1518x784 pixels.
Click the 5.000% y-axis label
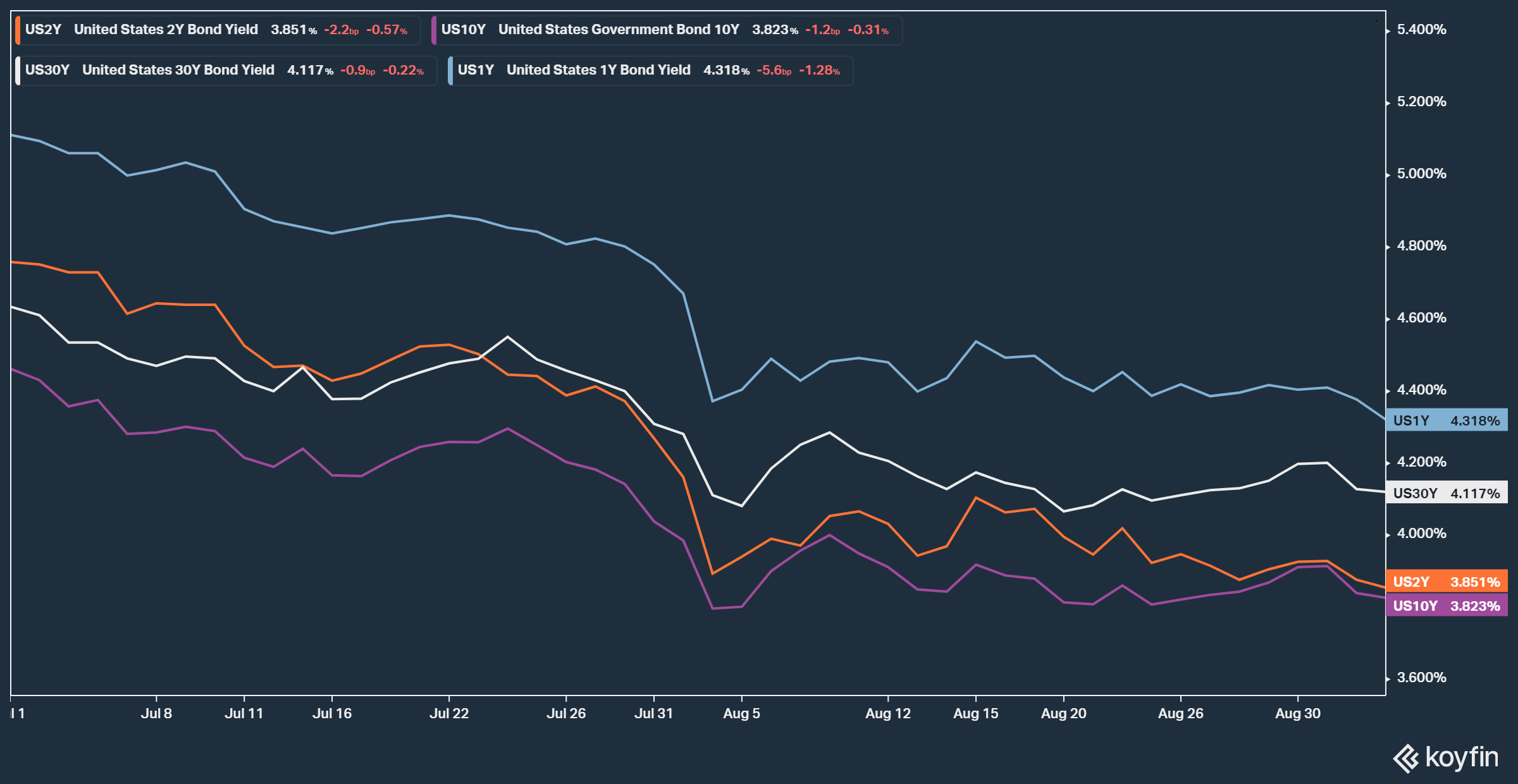[x=1421, y=174]
